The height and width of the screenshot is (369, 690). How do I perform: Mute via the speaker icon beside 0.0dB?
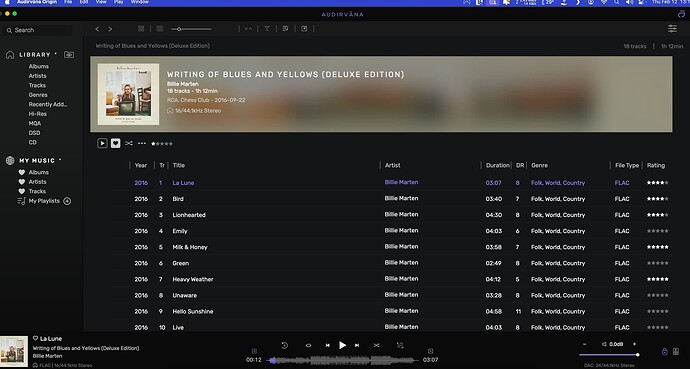click(604, 344)
